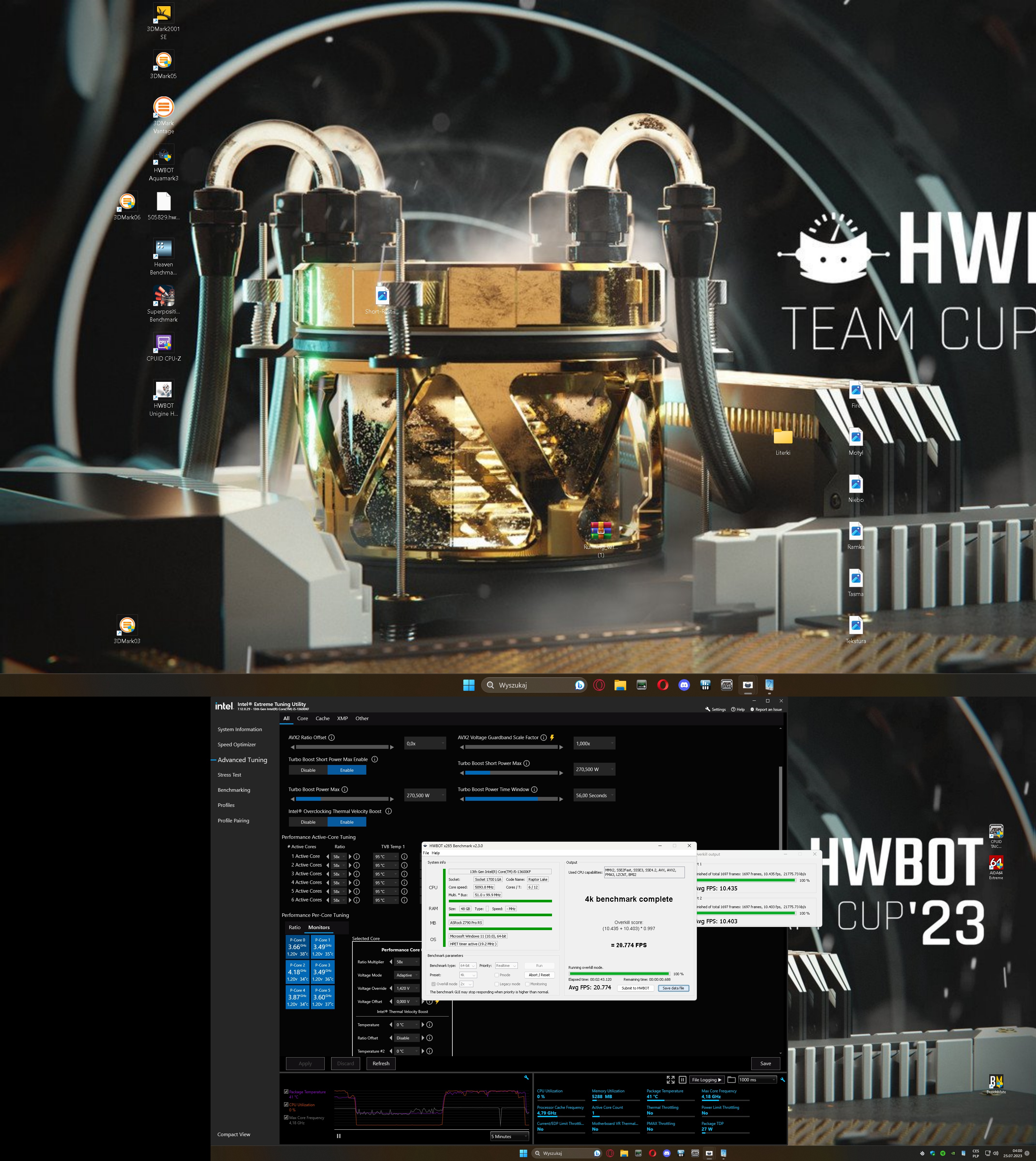Open the log folder icon beside File Logging
The width and height of the screenshot is (1036, 1161).
point(732,1080)
